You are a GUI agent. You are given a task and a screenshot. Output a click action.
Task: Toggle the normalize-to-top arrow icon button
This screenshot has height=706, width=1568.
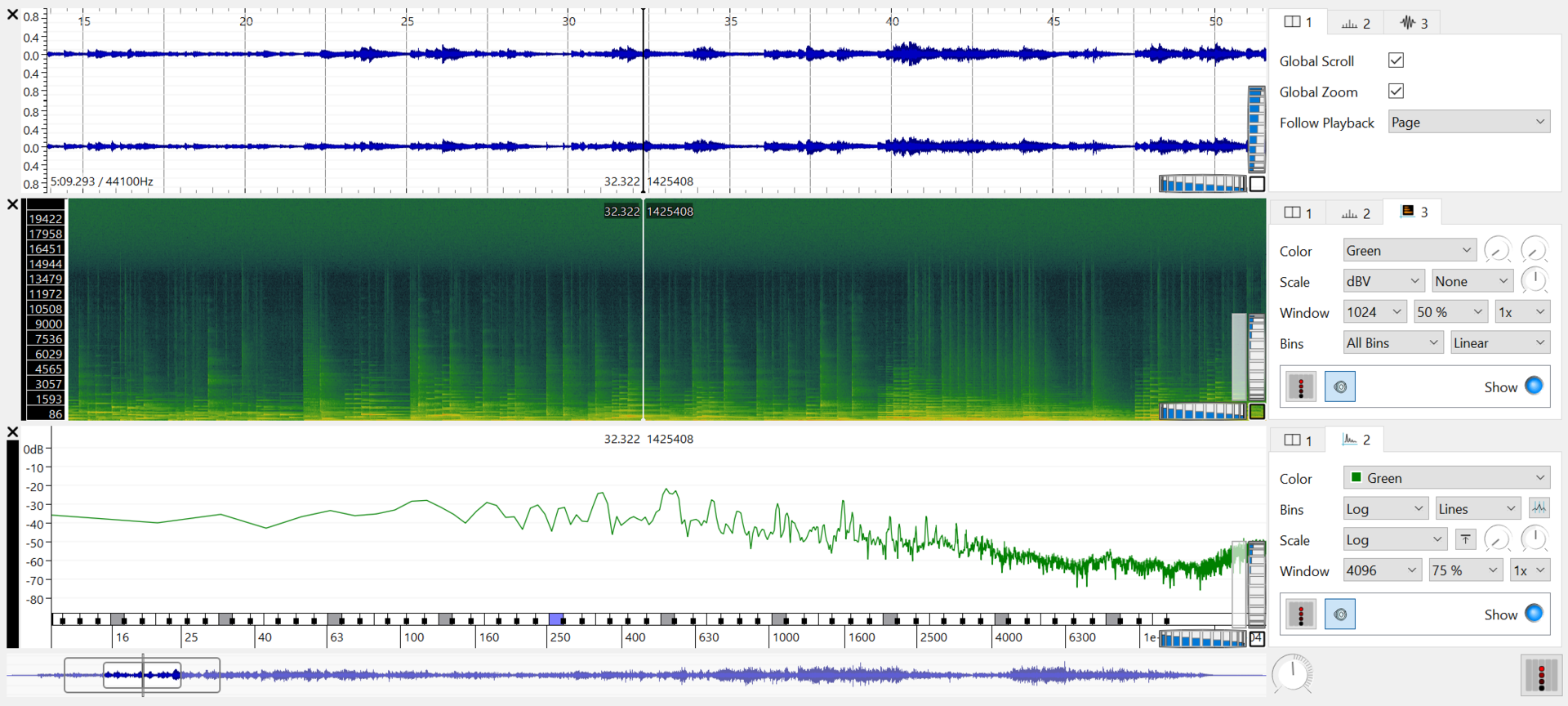(1466, 539)
